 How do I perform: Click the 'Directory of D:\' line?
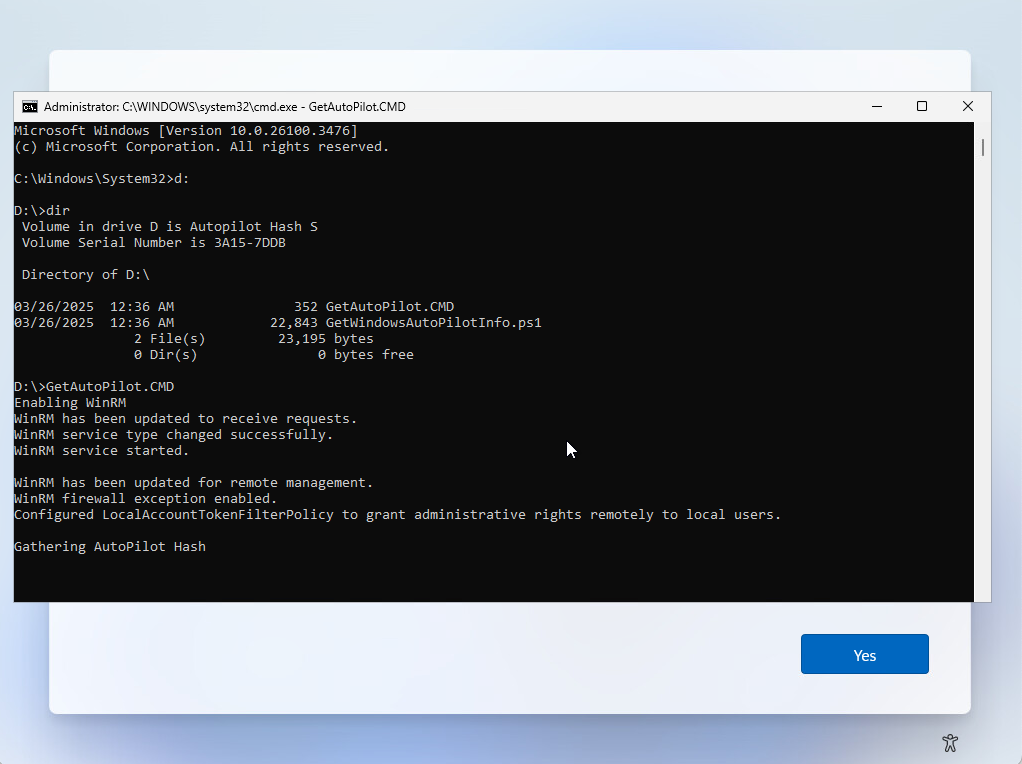click(86, 274)
